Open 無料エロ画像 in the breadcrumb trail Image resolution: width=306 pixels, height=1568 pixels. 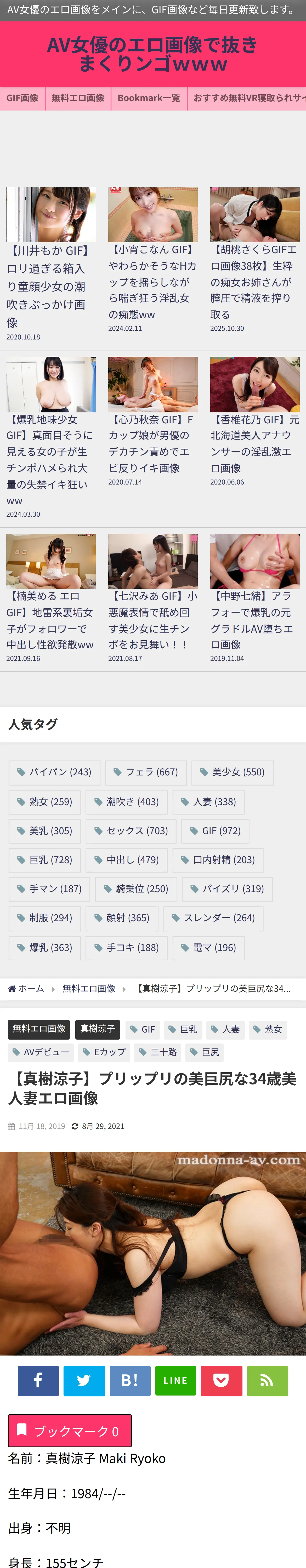(88, 989)
